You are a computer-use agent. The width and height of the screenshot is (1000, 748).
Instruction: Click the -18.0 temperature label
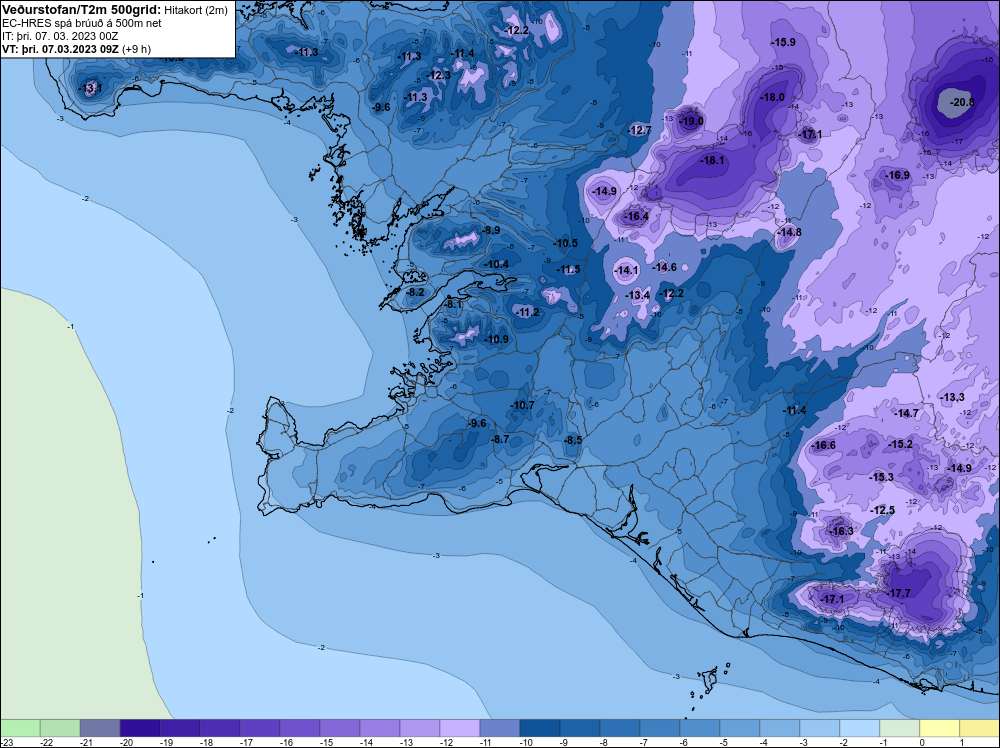point(772,97)
